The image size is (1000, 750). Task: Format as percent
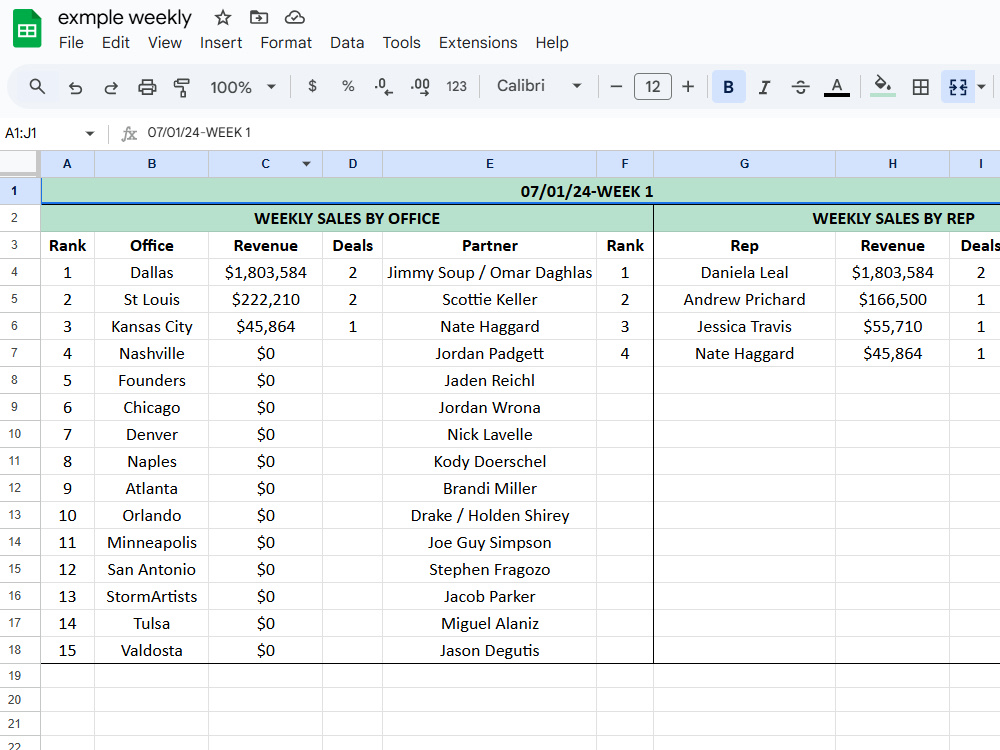click(348, 86)
